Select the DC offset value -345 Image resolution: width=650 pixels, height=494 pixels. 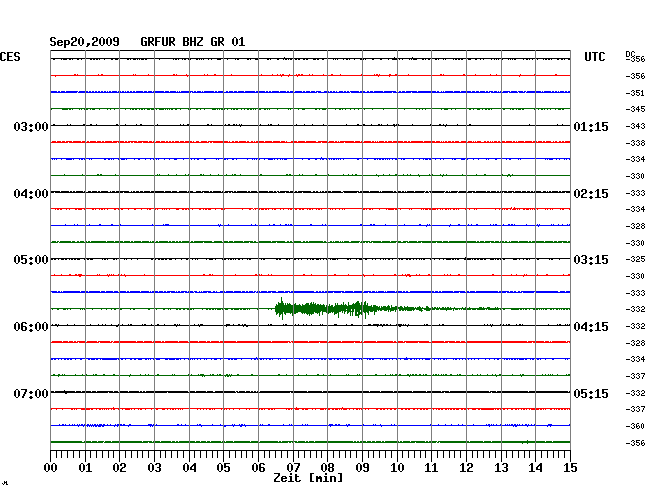point(635,109)
